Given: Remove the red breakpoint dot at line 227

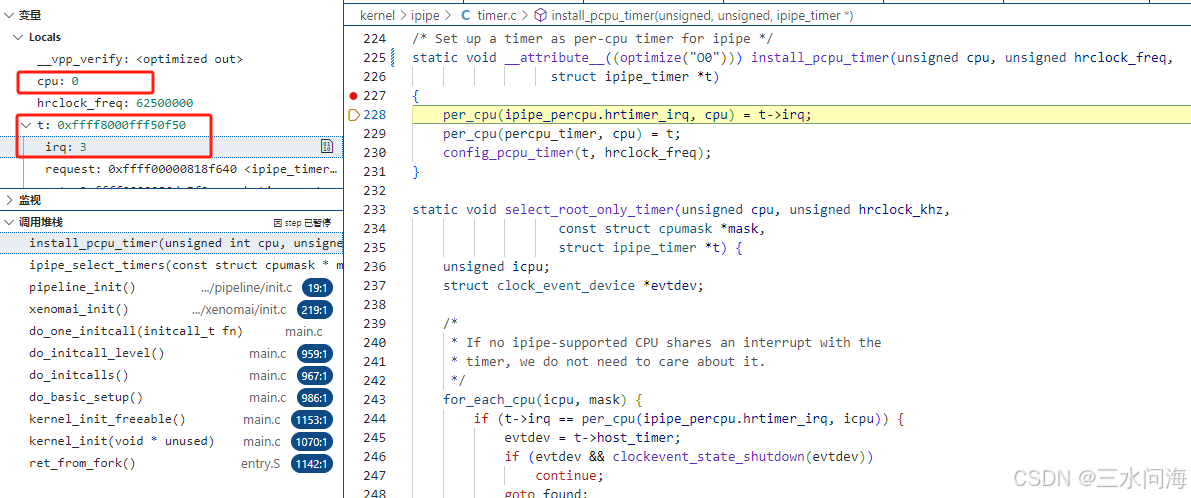Looking at the screenshot, I should pos(353,96).
